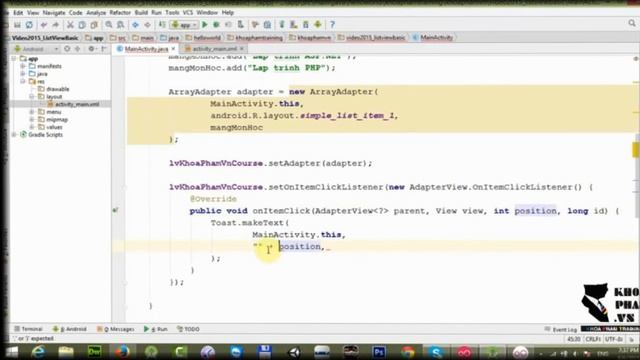Open the Android tool window at bottom
This screenshot has width=640, height=360.
tap(69, 329)
